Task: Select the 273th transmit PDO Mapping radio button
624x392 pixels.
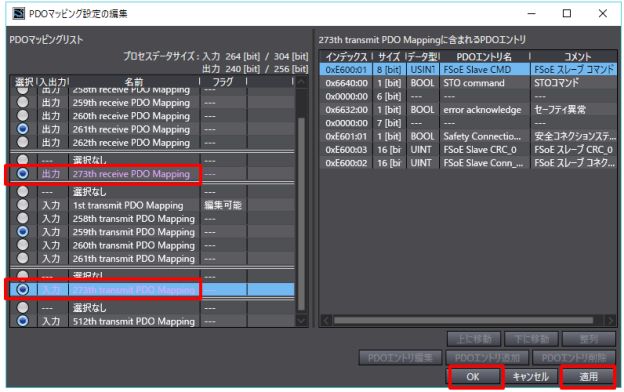Action: coord(23,289)
